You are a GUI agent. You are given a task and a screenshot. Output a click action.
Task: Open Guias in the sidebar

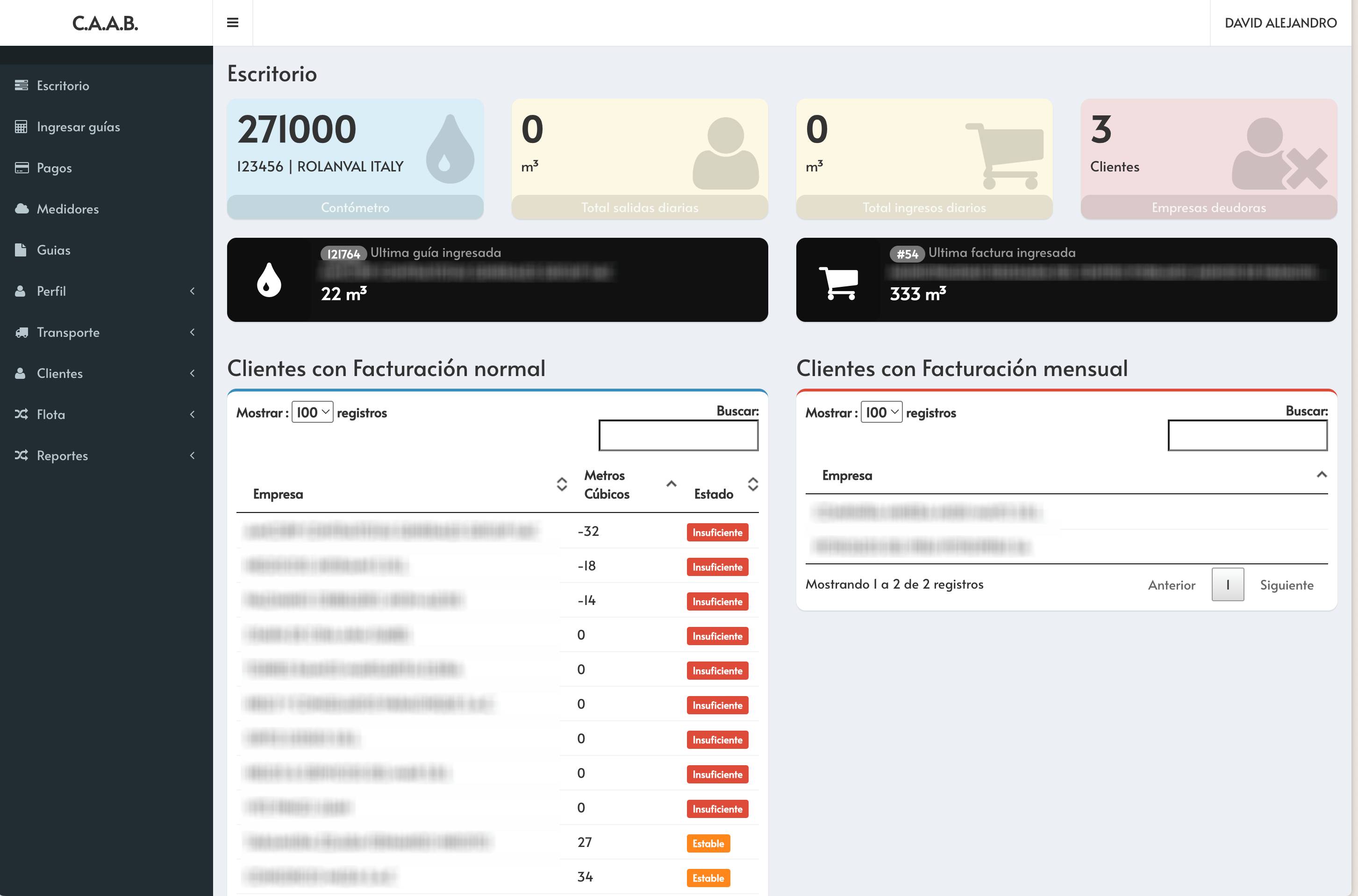(106, 250)
